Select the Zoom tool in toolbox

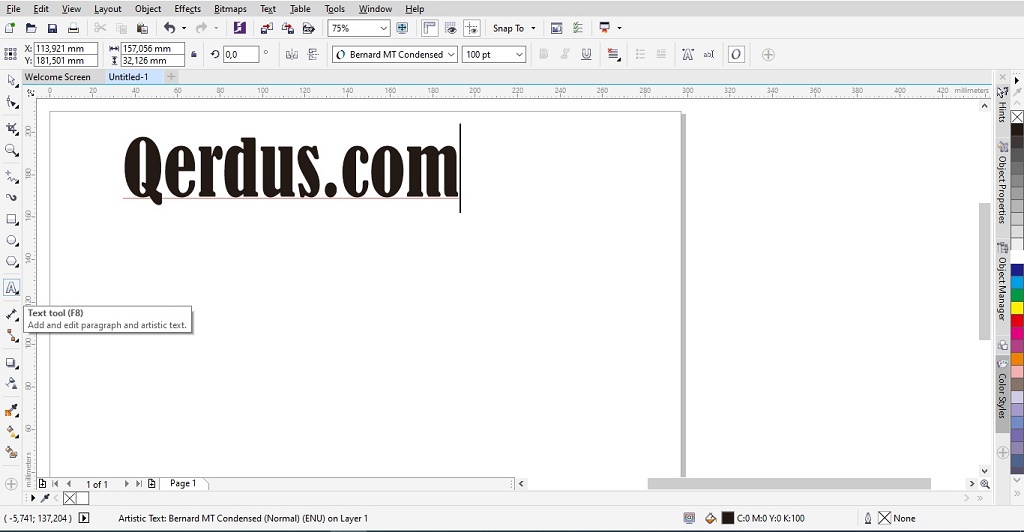point(11,150)
